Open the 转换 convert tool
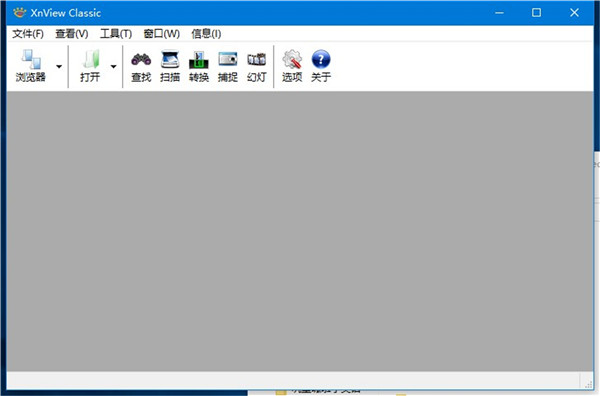This screenshot has width=600, height=396. 199,66
